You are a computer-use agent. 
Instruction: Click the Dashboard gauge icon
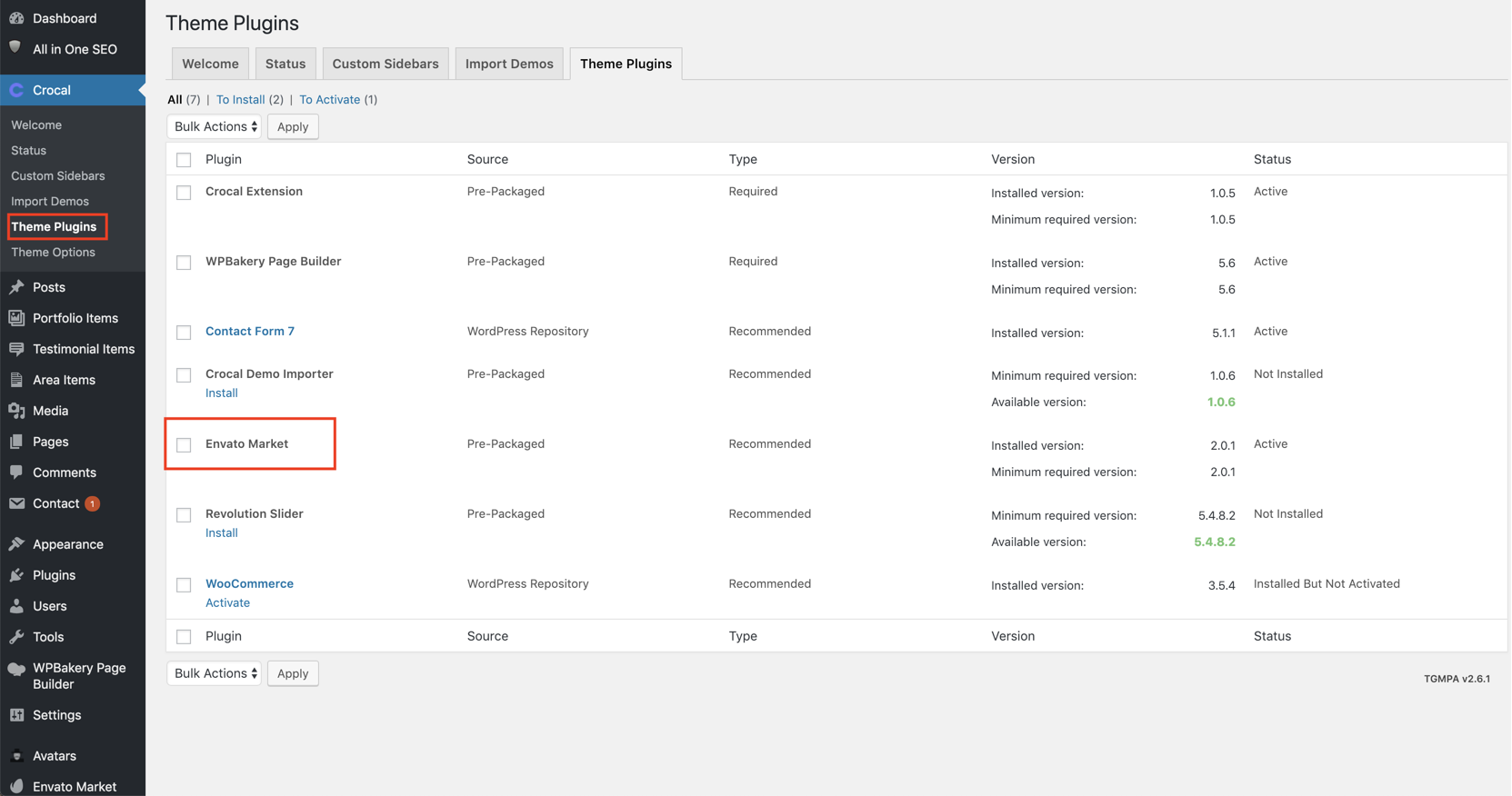coord(16,18)
